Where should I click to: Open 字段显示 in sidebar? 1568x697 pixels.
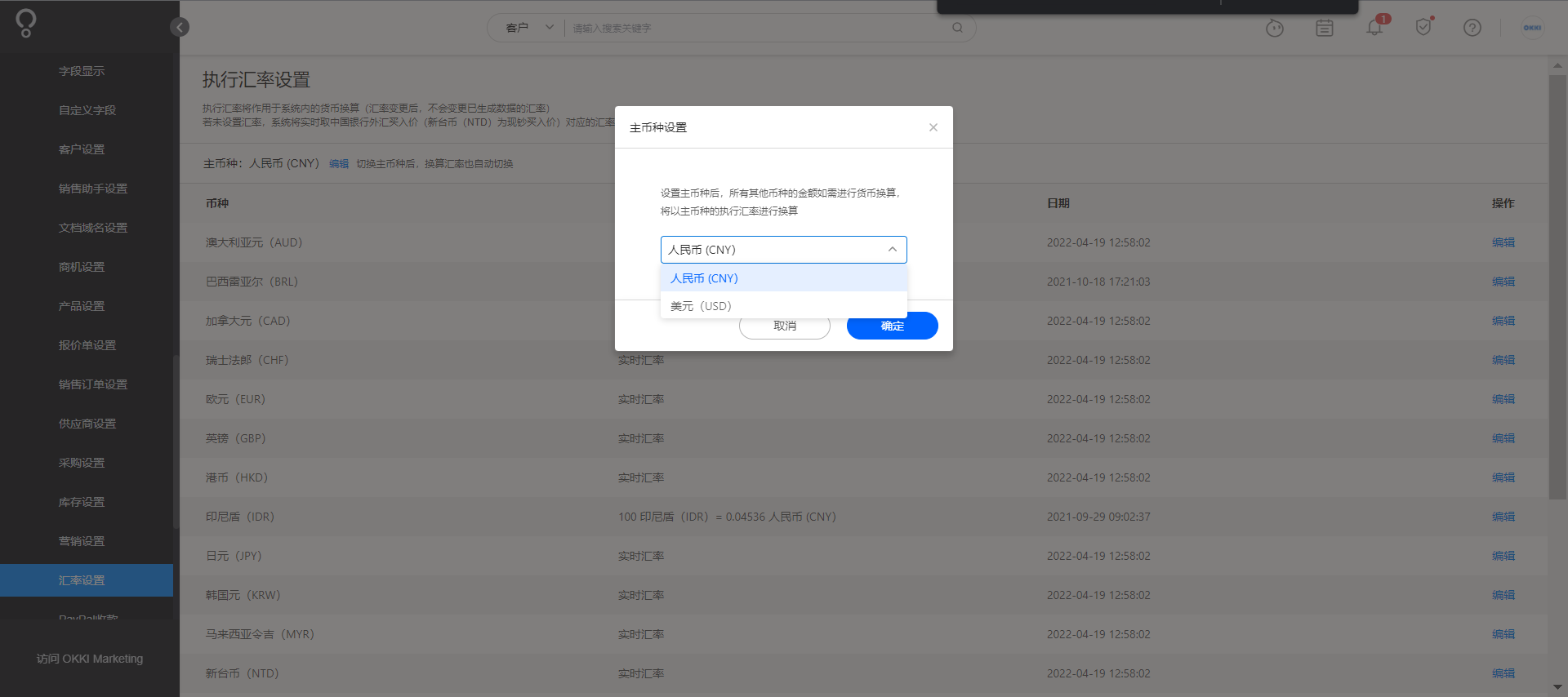pos(82,71)
